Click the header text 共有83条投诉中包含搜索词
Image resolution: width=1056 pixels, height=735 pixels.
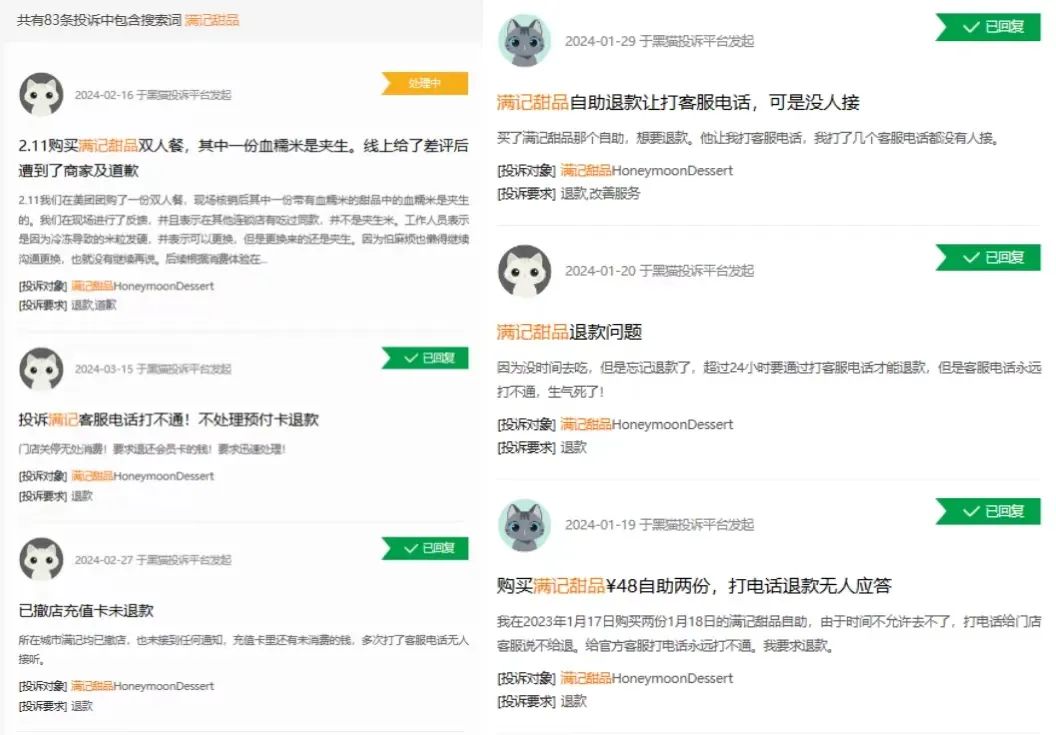coord(99,20)
